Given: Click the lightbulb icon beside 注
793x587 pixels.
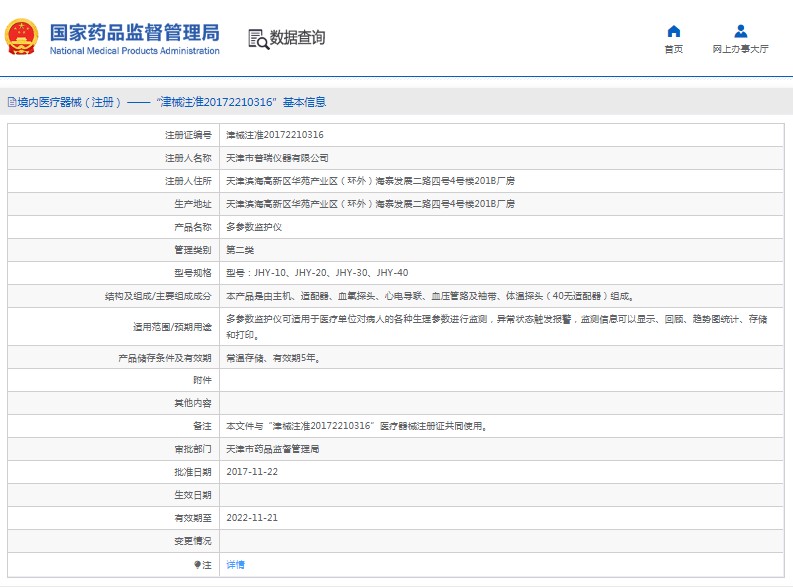Looking at the screenshot, I should 197,565.
